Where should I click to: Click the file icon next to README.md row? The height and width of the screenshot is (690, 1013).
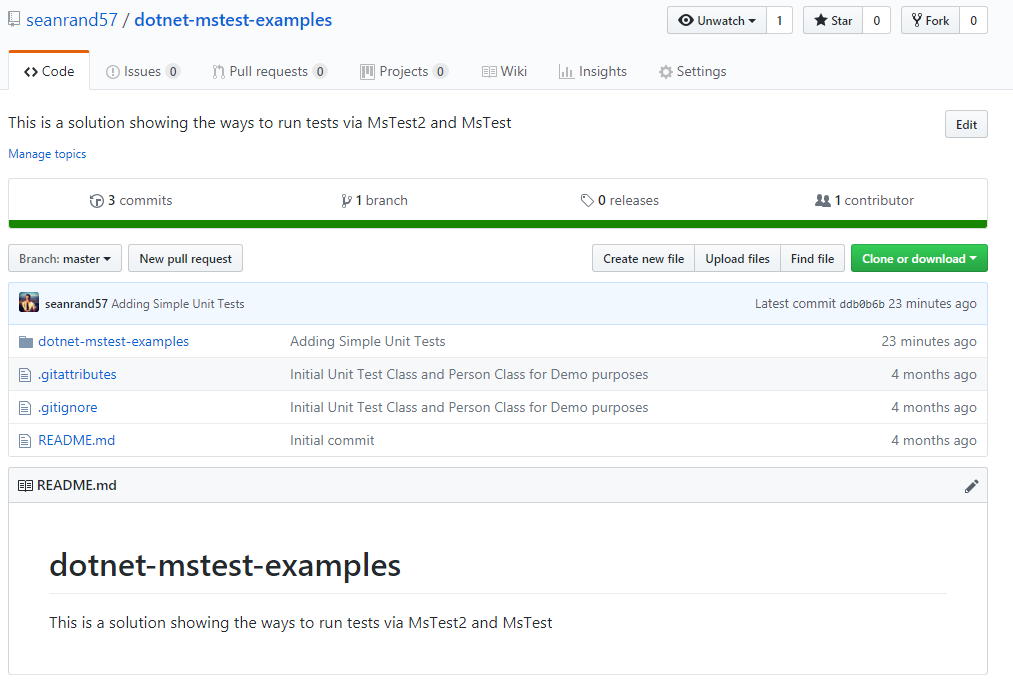25,441
